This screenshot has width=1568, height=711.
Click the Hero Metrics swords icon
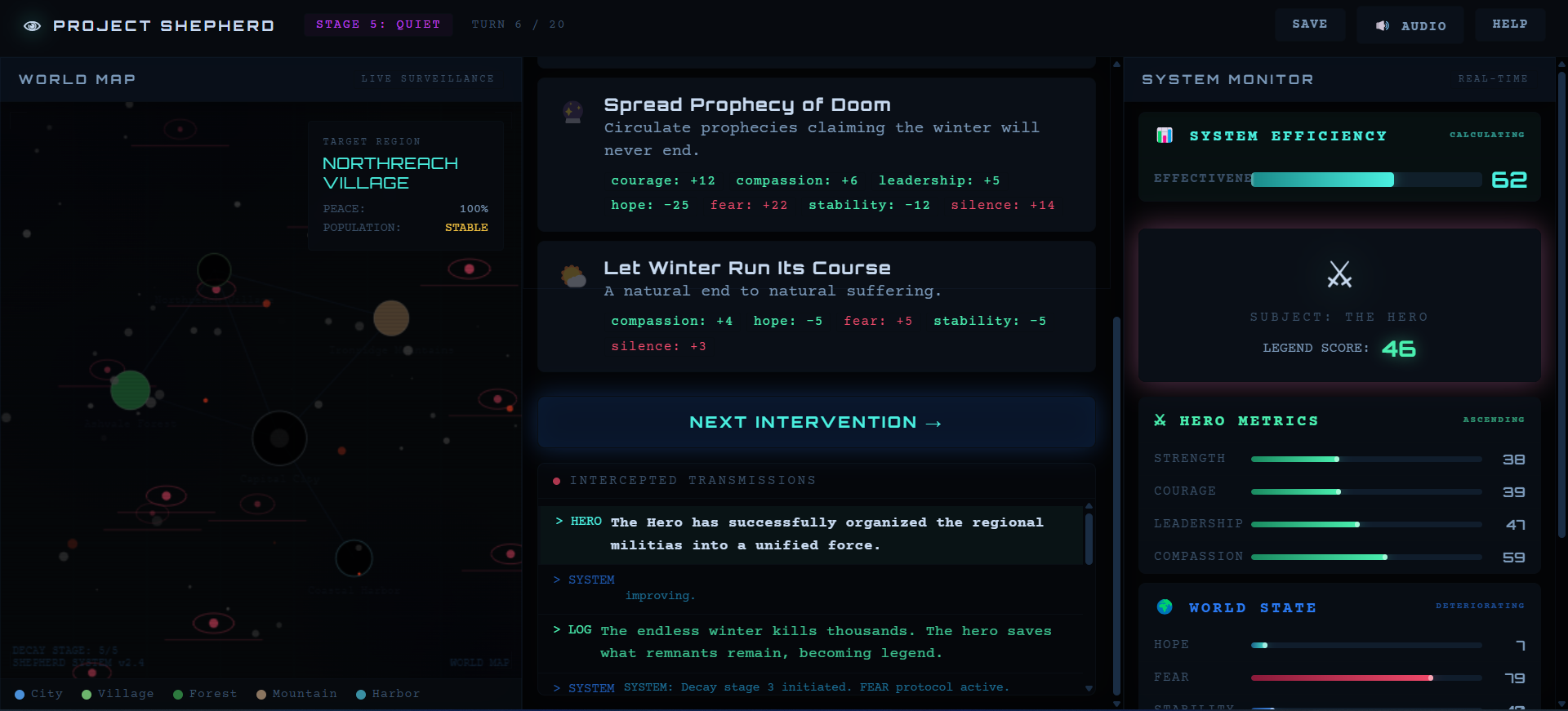(x=1160, y=420)
